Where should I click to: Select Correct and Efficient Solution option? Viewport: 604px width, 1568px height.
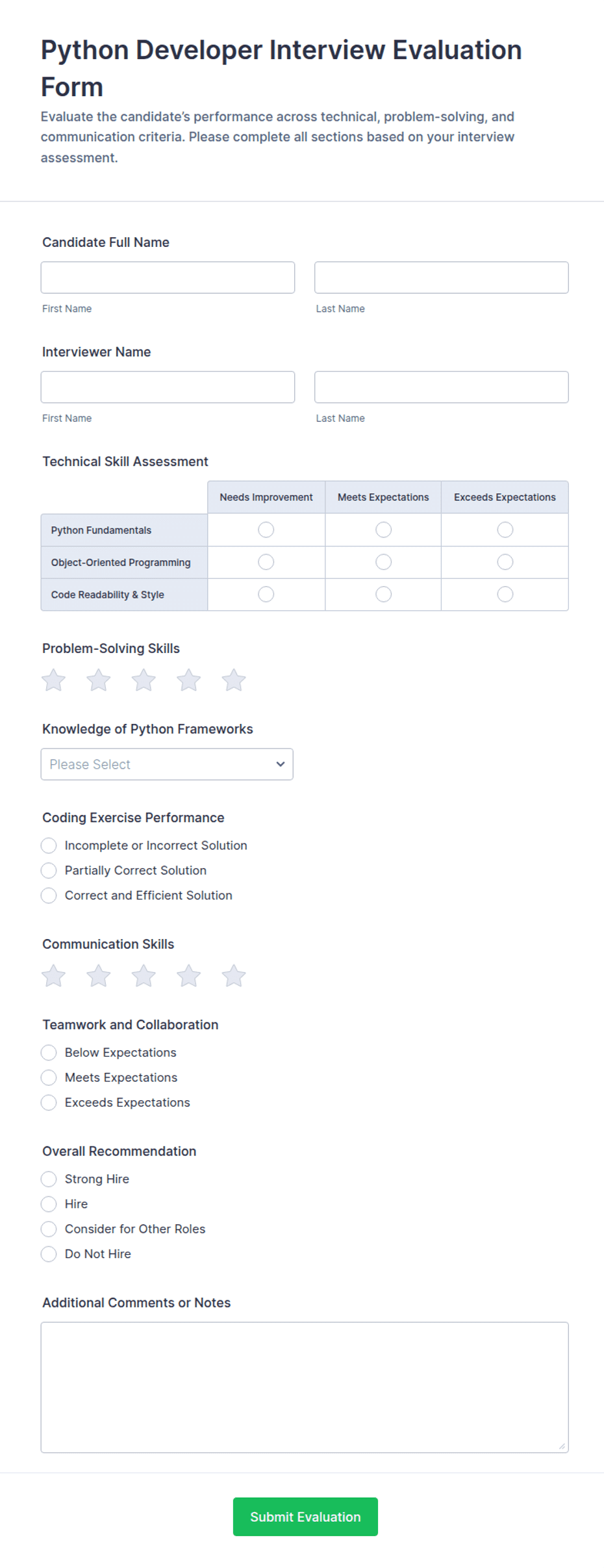click(x=49, y=895)
